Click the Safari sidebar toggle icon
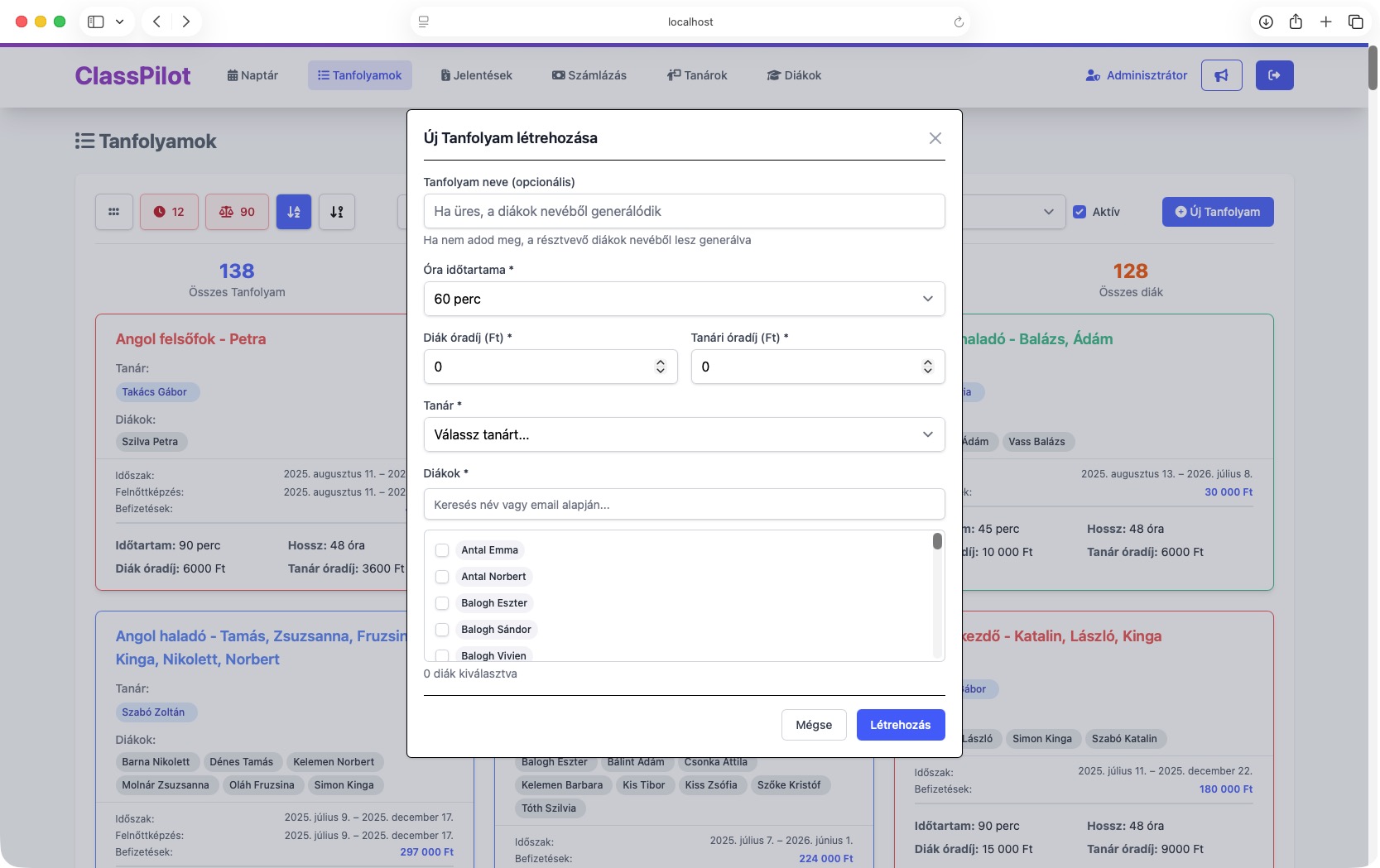The image size is (1380, 868). tap(96, 22)
